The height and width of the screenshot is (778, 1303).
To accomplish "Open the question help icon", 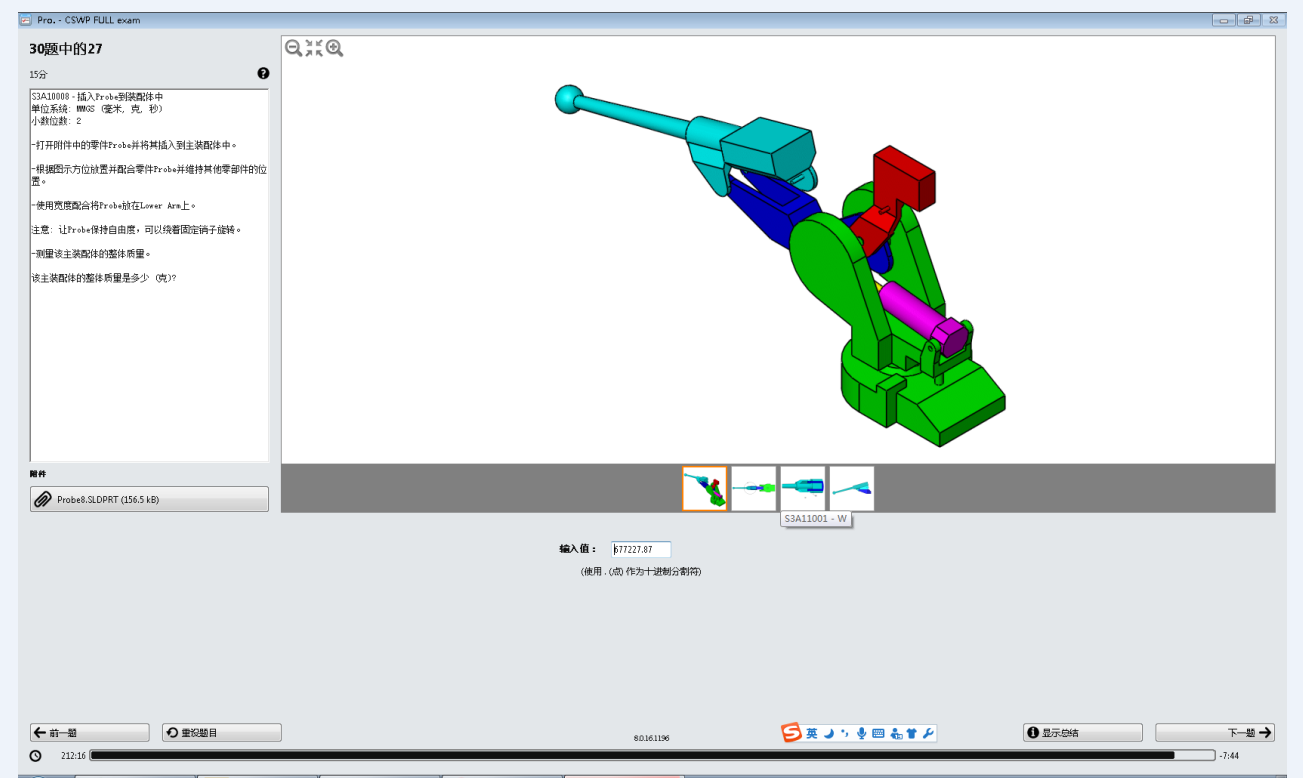I will [263, 73].
